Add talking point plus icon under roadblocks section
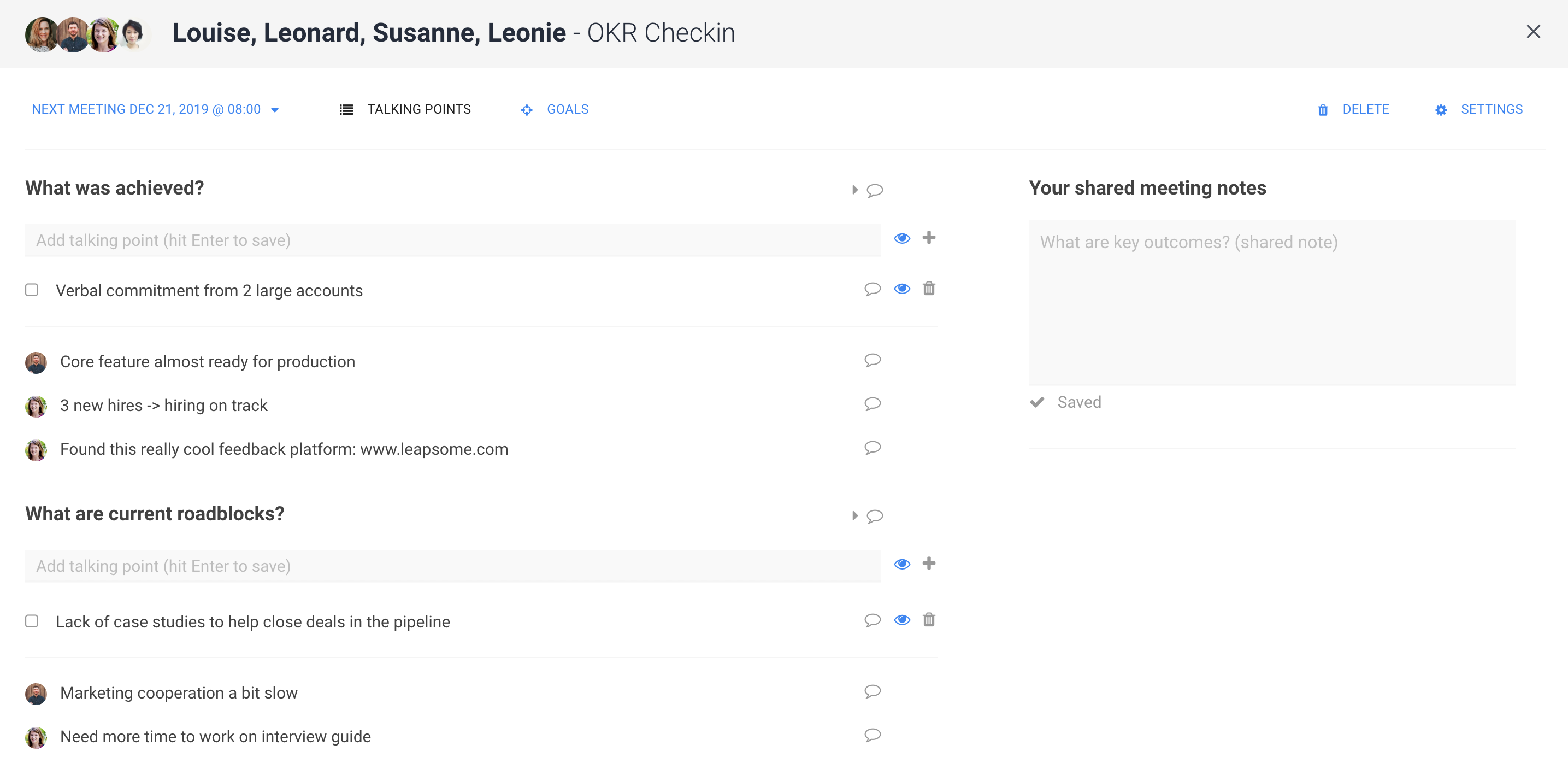The height and width of the screenshot is (763, 1568). click(929, 564)
